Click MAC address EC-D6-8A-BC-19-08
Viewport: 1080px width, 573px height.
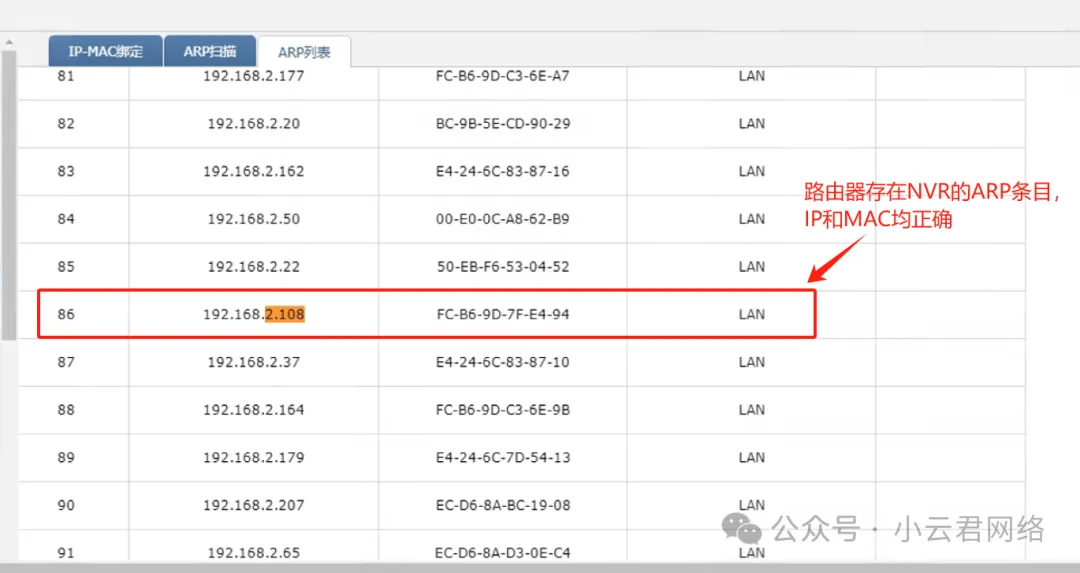pyautogui.click(x=503, y=505)
